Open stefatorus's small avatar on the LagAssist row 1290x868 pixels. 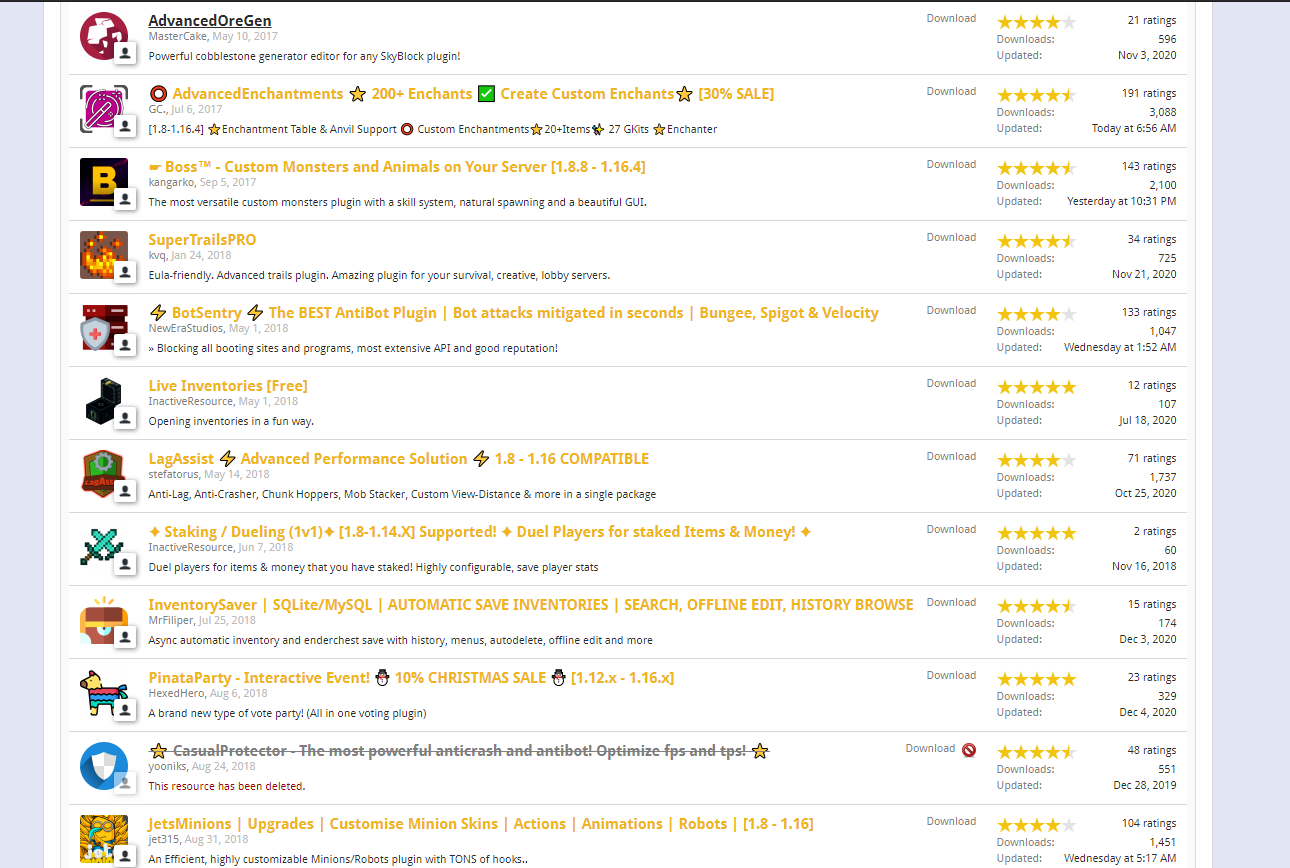point(125,490)
